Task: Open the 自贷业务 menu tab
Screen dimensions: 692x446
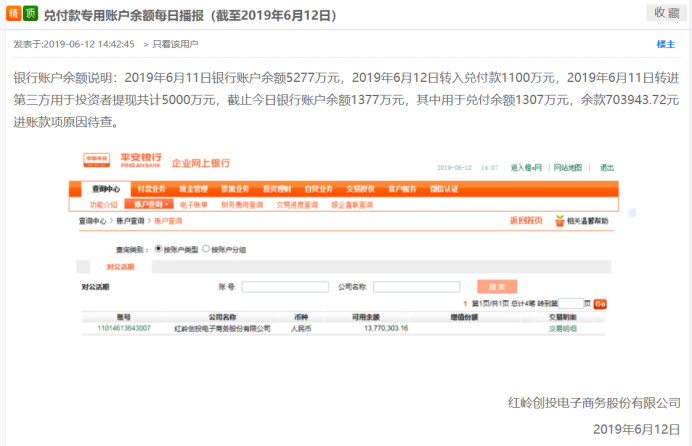Action: pos(318,189)
